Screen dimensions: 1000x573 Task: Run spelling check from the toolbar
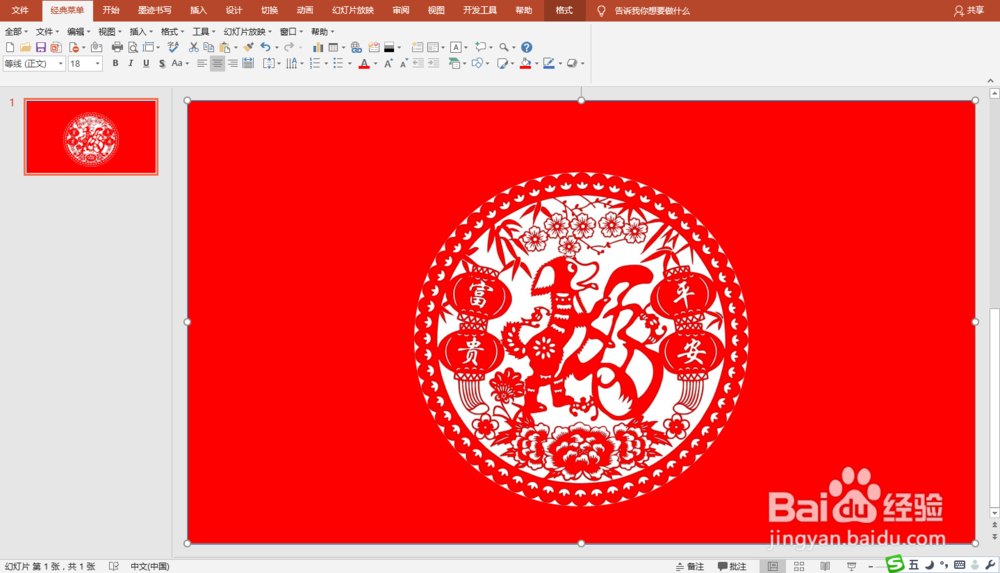[x=173, y=47]
